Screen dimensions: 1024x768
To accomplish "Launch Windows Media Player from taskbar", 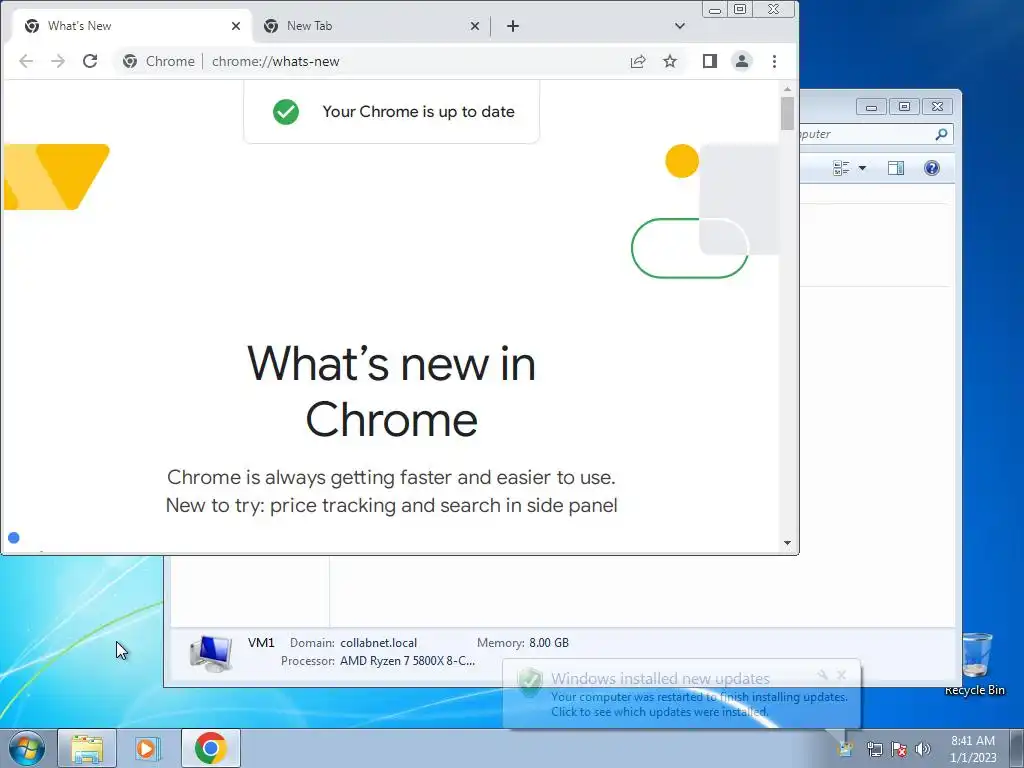I will pyautogui.click(x=148, y=748).
